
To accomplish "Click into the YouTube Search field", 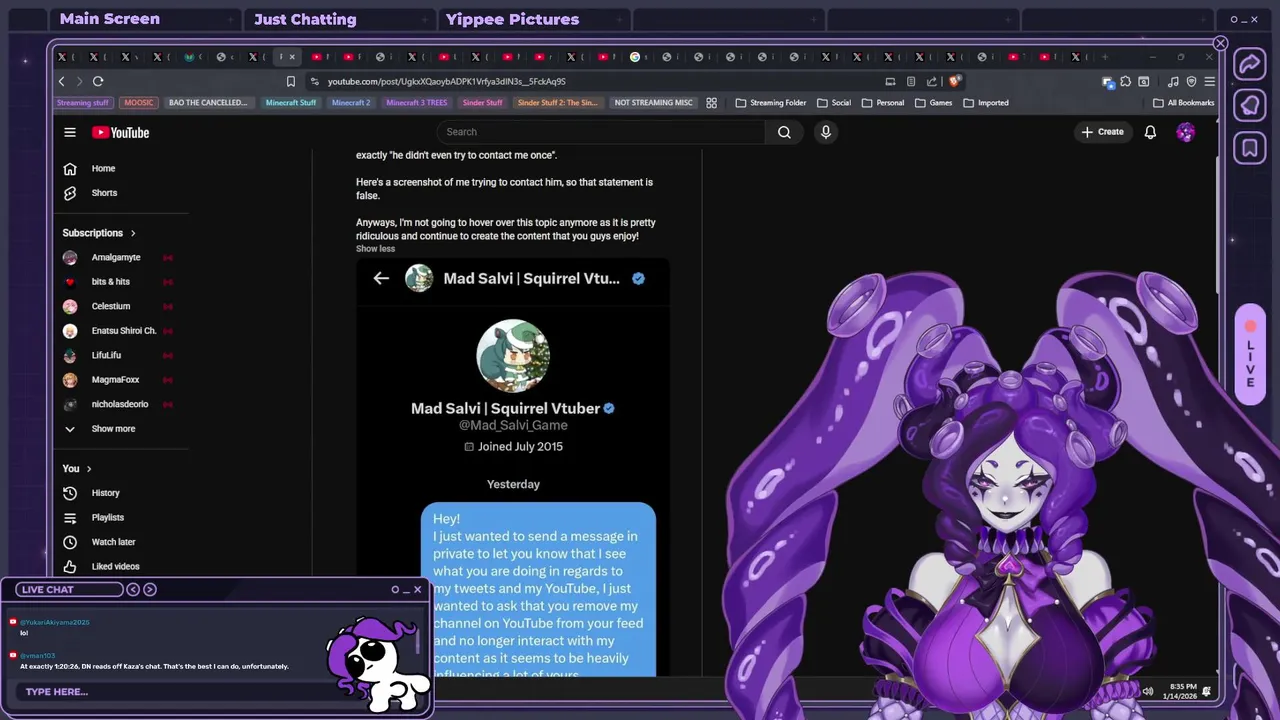I will (601, 132).
